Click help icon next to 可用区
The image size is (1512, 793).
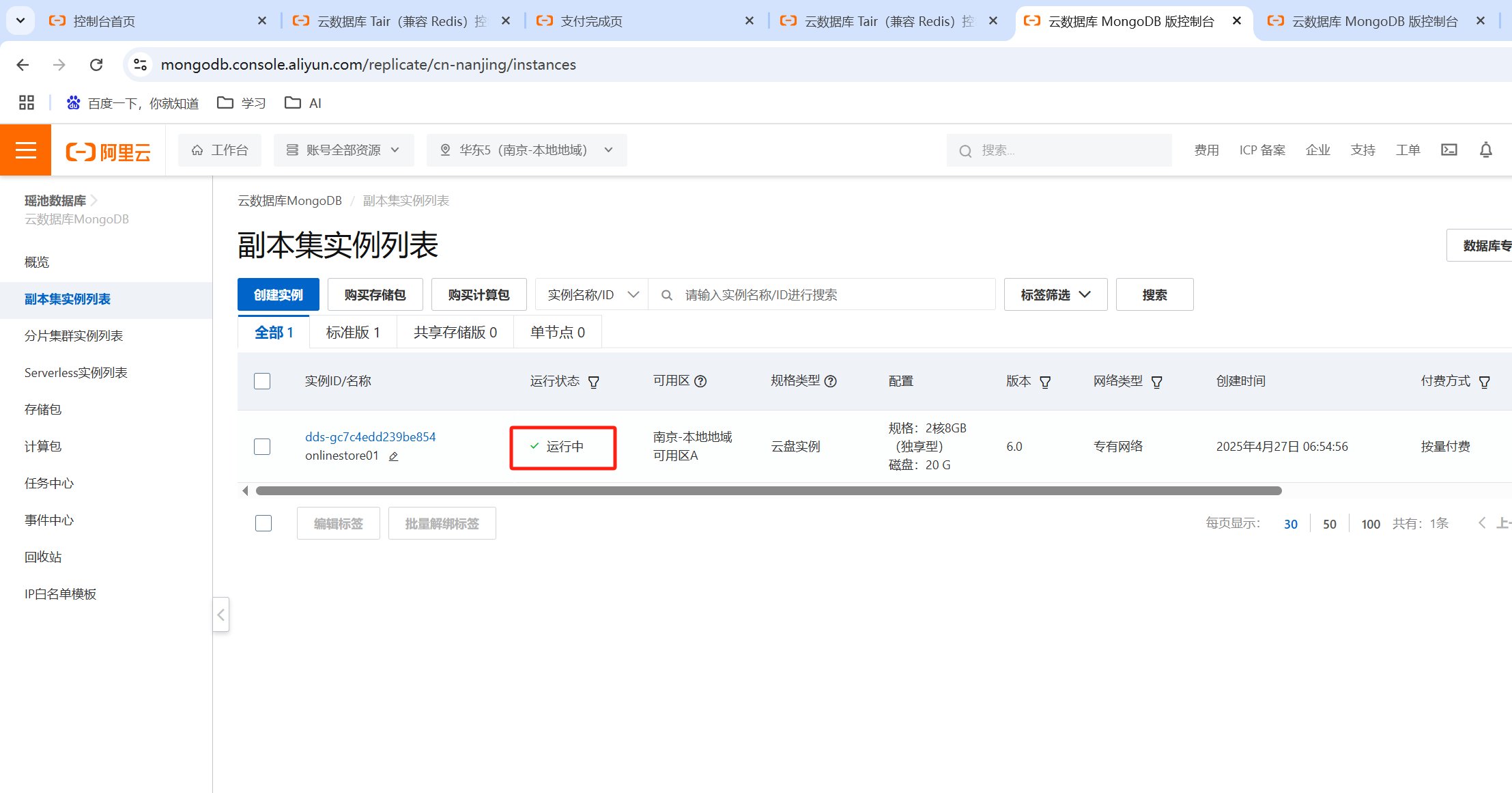(700, 381)
